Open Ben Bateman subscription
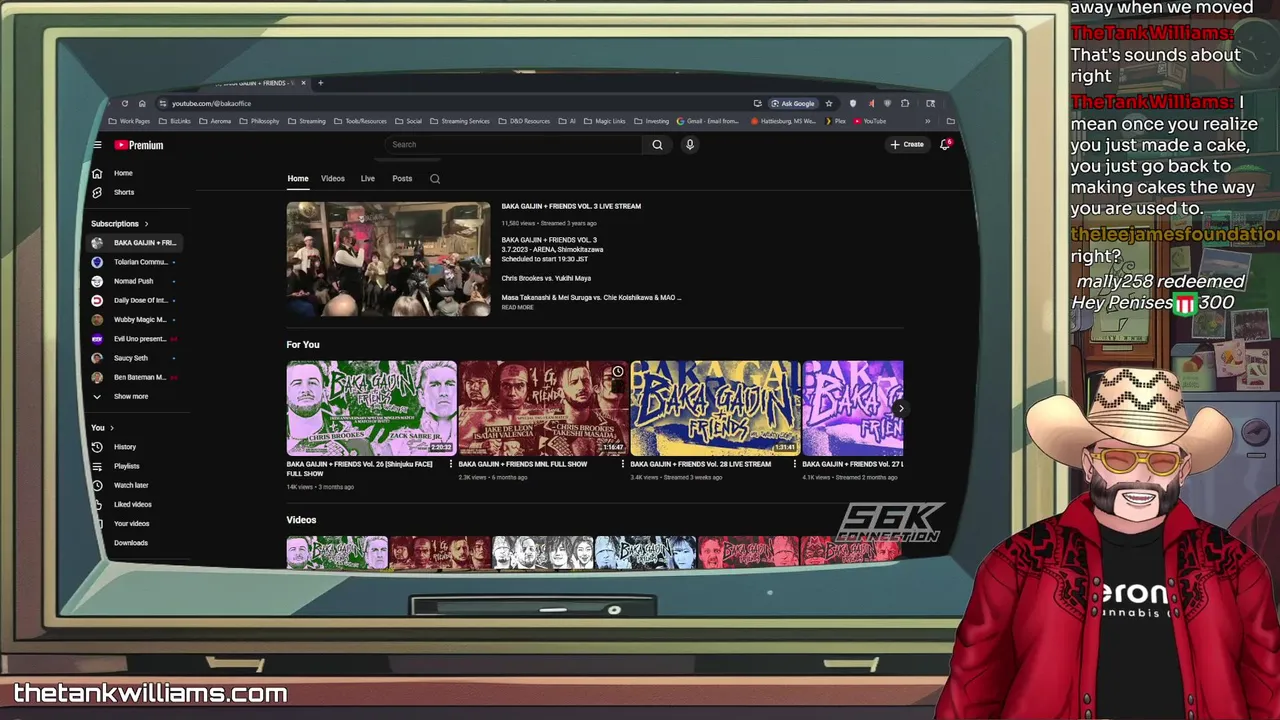The image size is (1280, 720). 136,377
